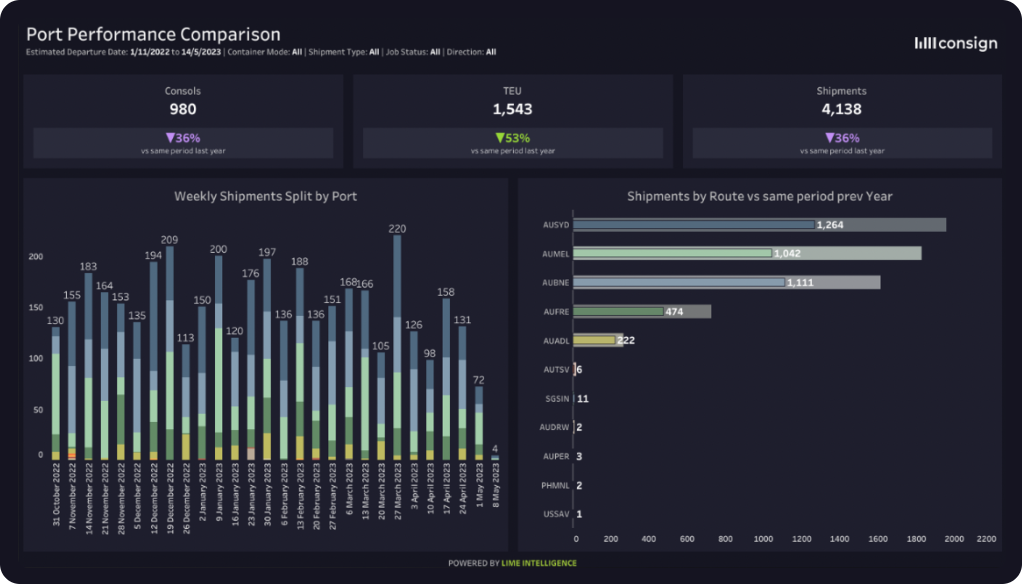The image size is (1022, 584).
Task: Click the 19 December 2022 bar totaling 209
Action: [x=169, y=350]
